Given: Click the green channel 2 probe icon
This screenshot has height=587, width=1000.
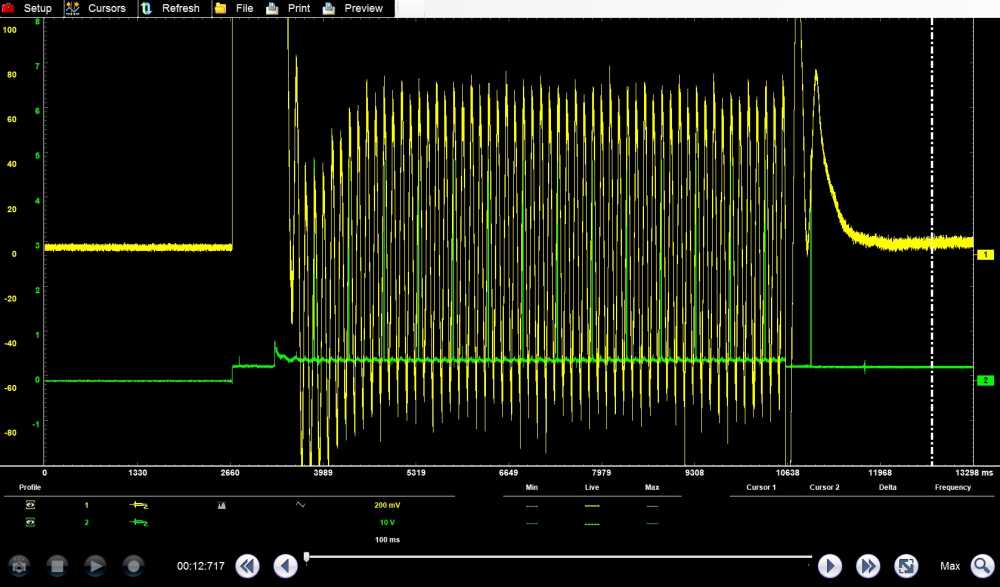Looking at the screenshot, I should tap(139, 523).
